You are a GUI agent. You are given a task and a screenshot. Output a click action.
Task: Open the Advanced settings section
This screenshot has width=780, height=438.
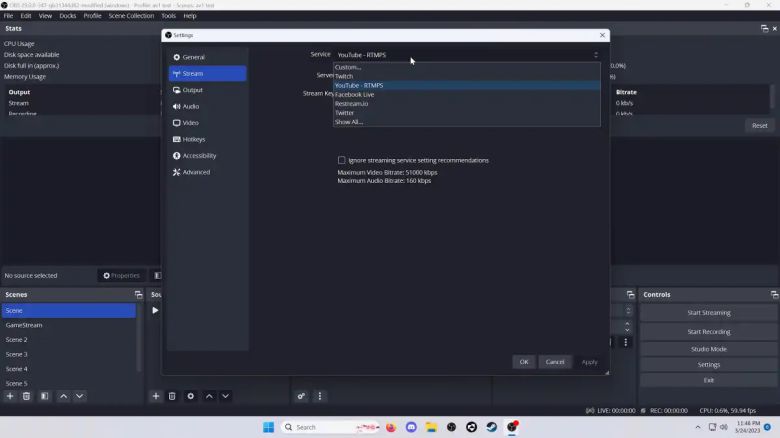pyautogui.click(x=196, y=172)
